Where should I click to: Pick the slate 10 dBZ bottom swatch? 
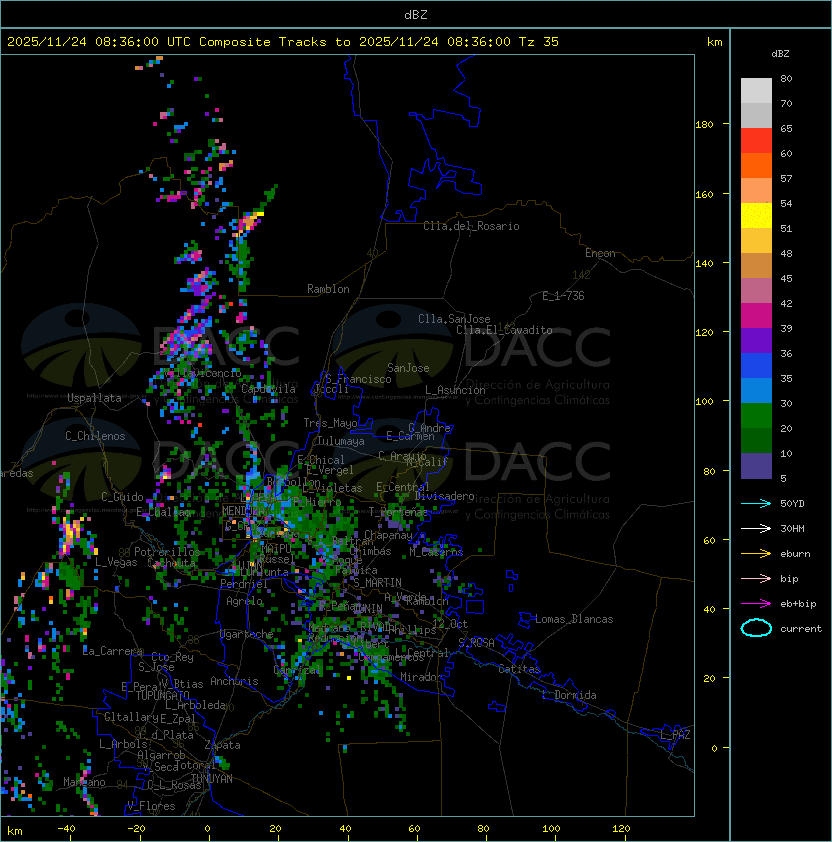pos(756,466)
